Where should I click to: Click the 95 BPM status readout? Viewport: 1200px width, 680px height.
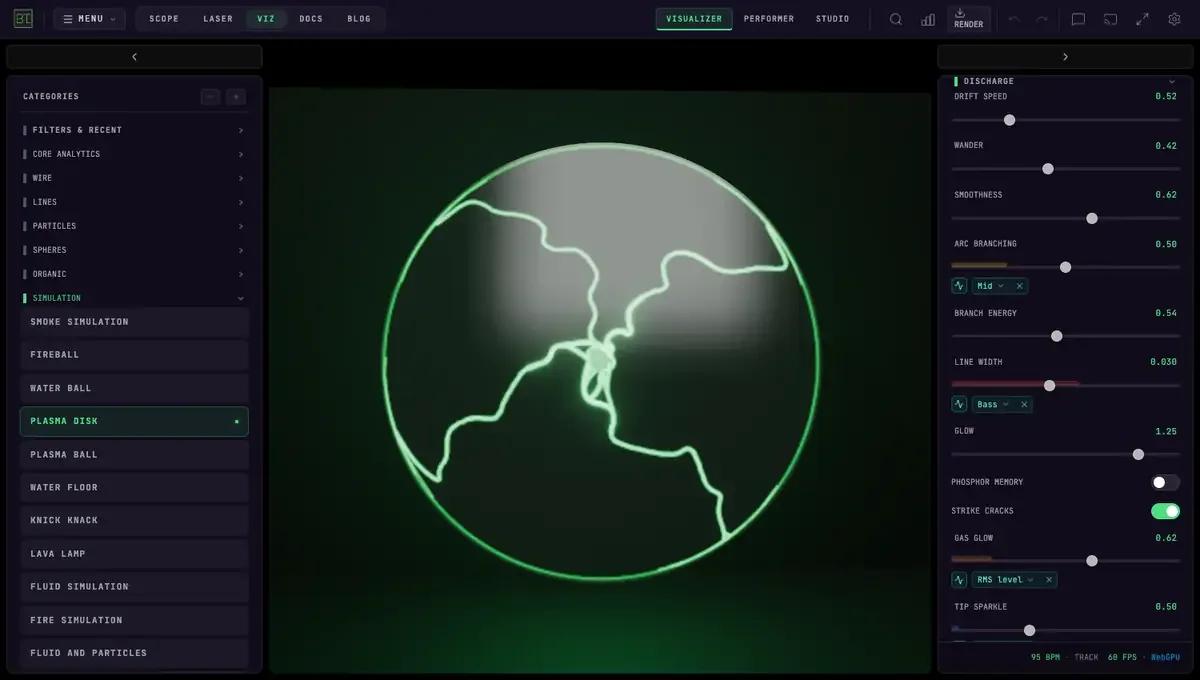[x=1045, y=657]
